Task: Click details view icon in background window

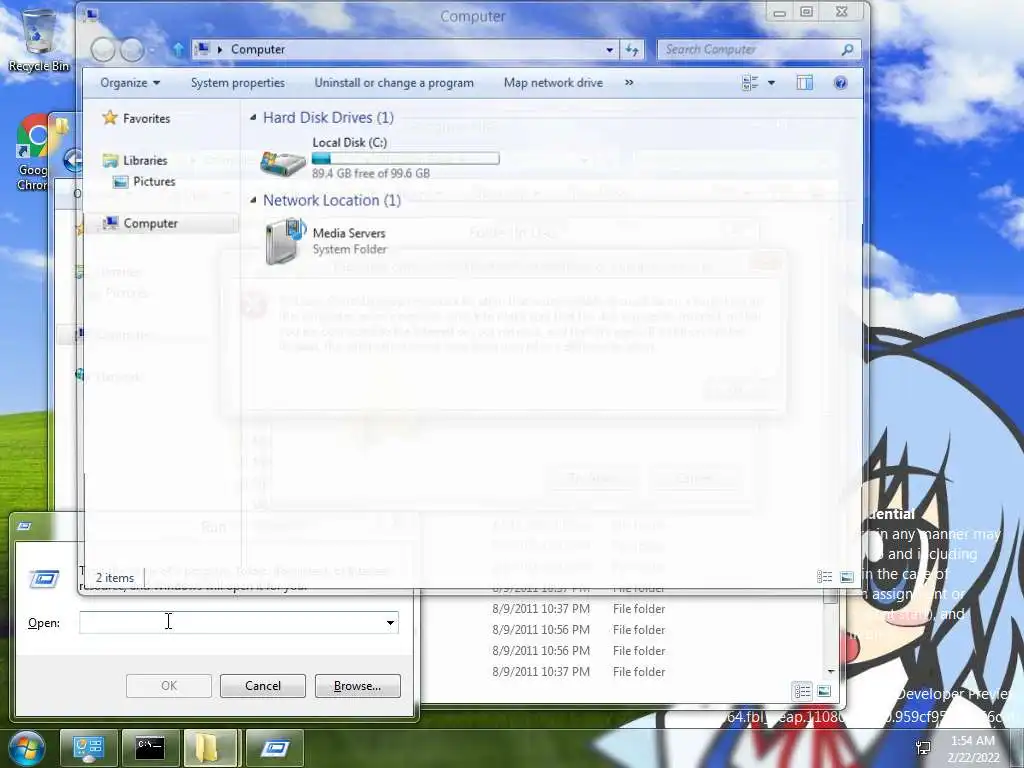Action: 802,691
